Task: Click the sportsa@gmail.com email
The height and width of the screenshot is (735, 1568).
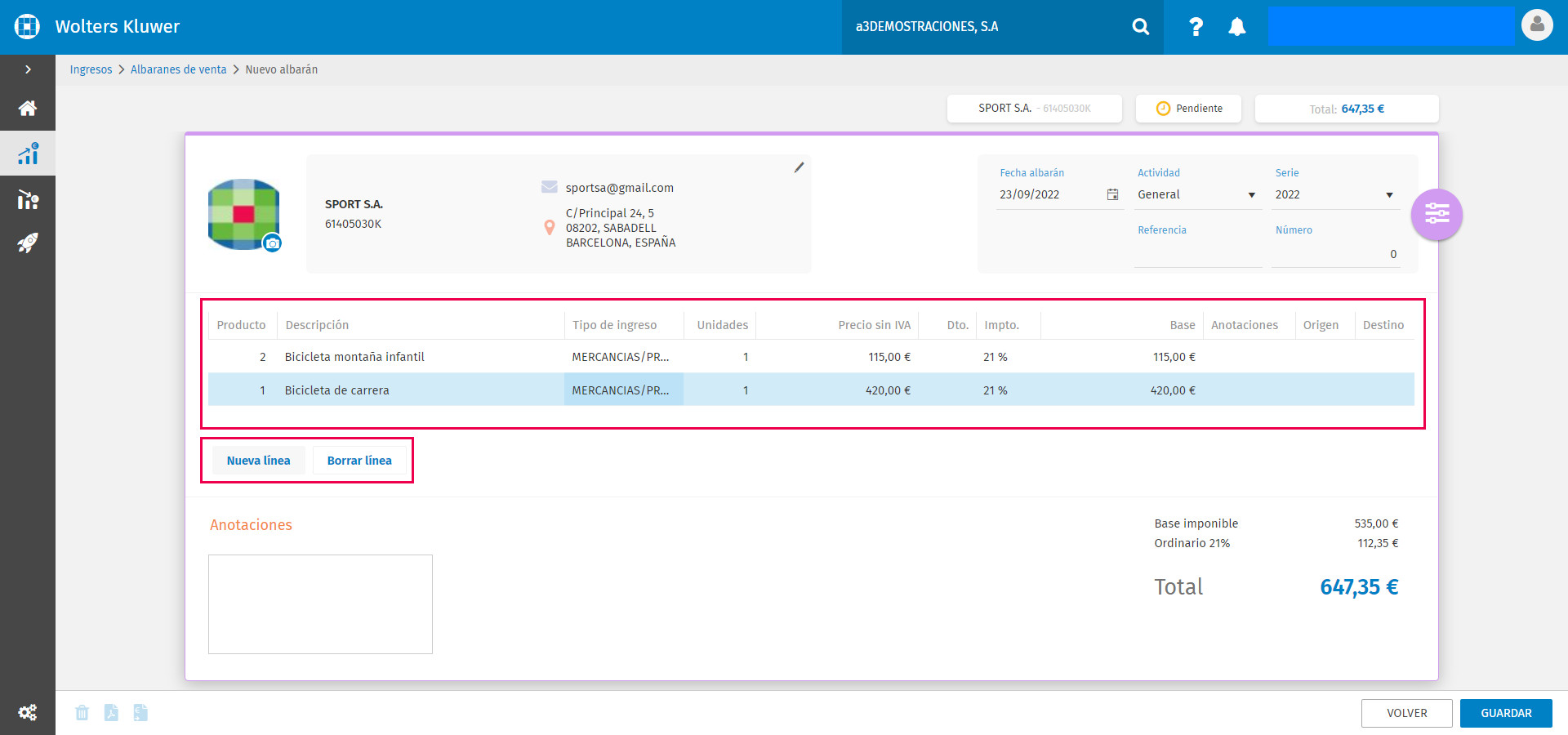Action: coord(620,188)
